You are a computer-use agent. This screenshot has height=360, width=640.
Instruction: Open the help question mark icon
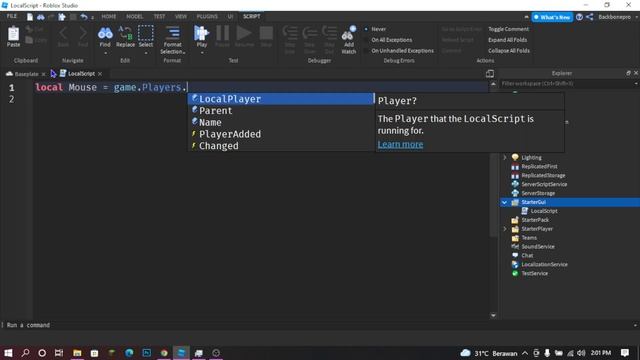point(579,17)
